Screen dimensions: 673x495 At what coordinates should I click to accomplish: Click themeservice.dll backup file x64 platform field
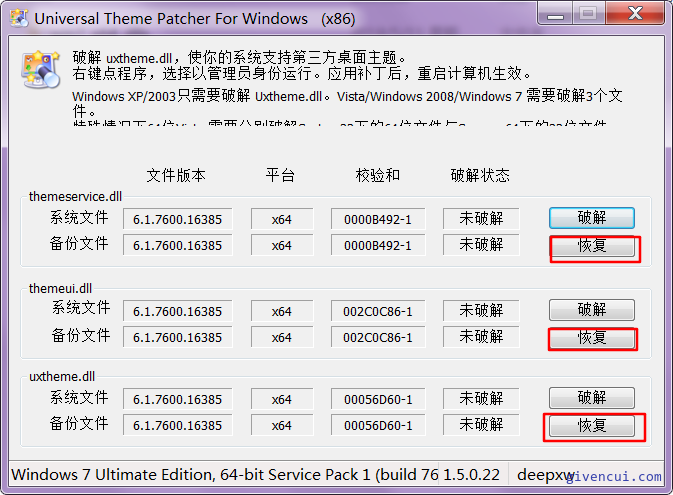[282, 245]
